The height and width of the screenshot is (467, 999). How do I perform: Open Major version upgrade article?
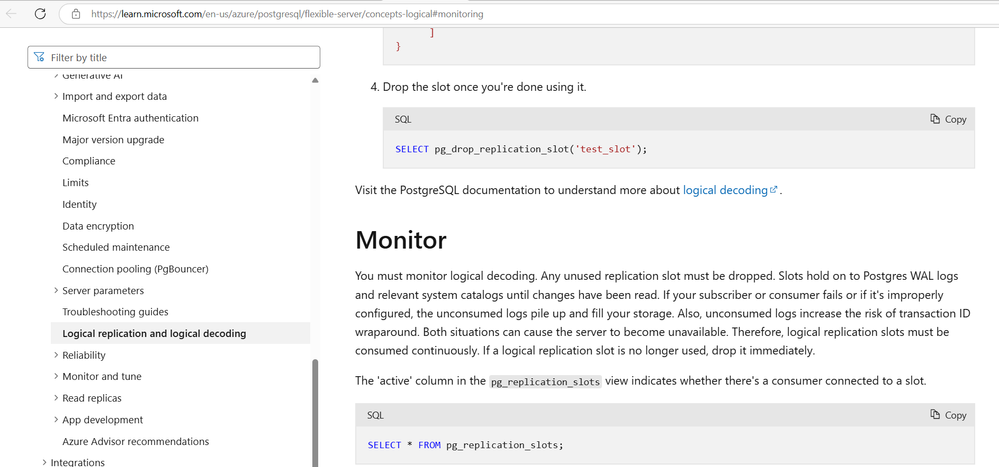(113, 140)
